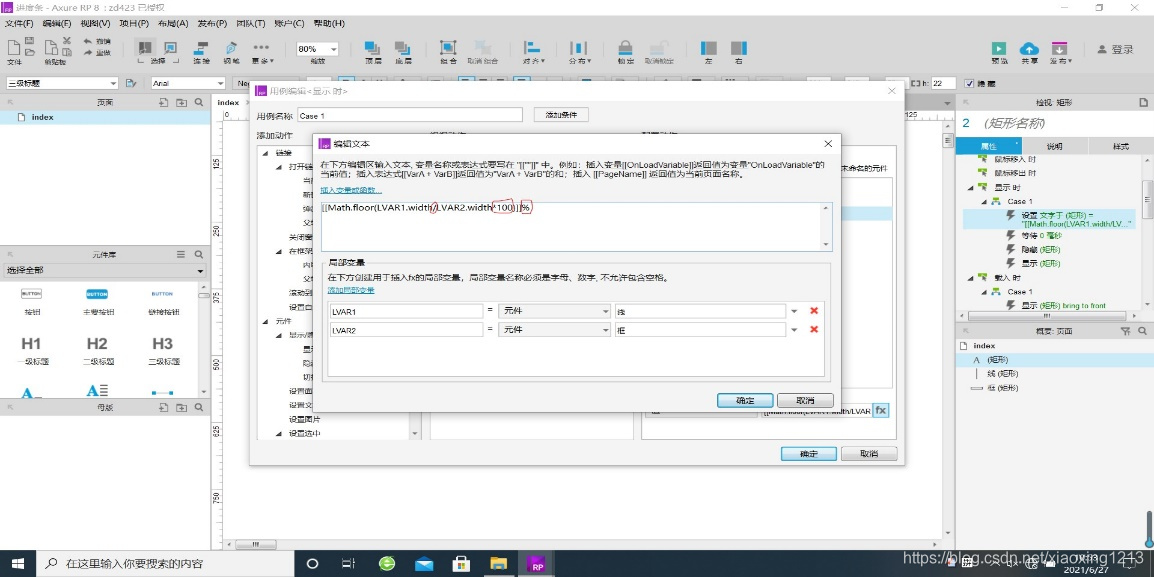This screenshot has width=1154, height=577.
Task: Click the Unlock (取消锁定) icon
Action: (x=661, y=48)
